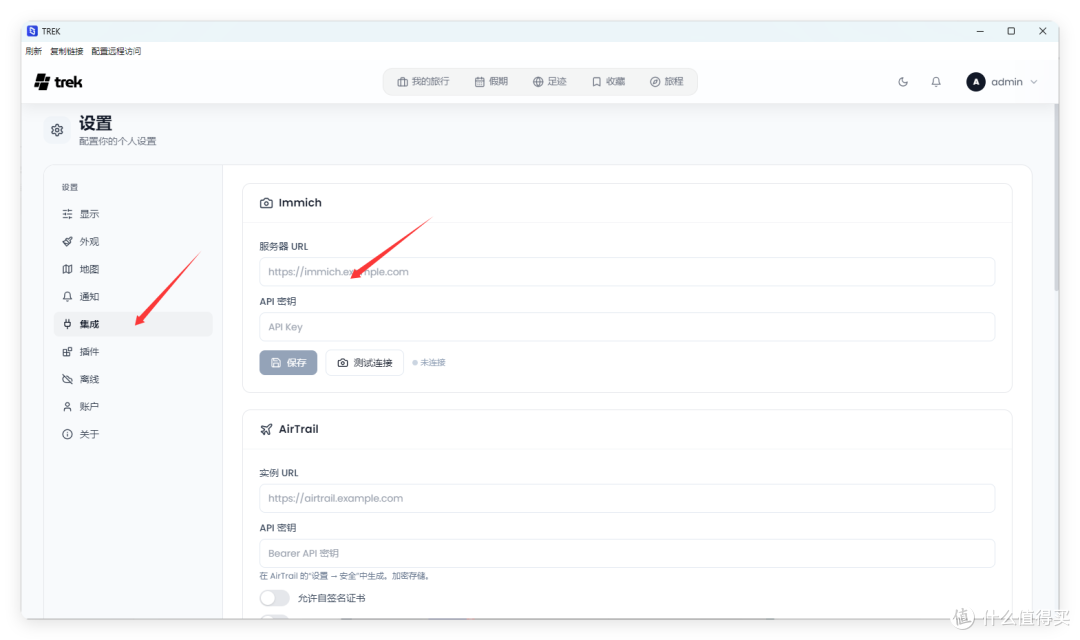Viewport: 1080px width, 640px height.
Task: Toggle dark mode moon icon
Action: tap(903, 82)
